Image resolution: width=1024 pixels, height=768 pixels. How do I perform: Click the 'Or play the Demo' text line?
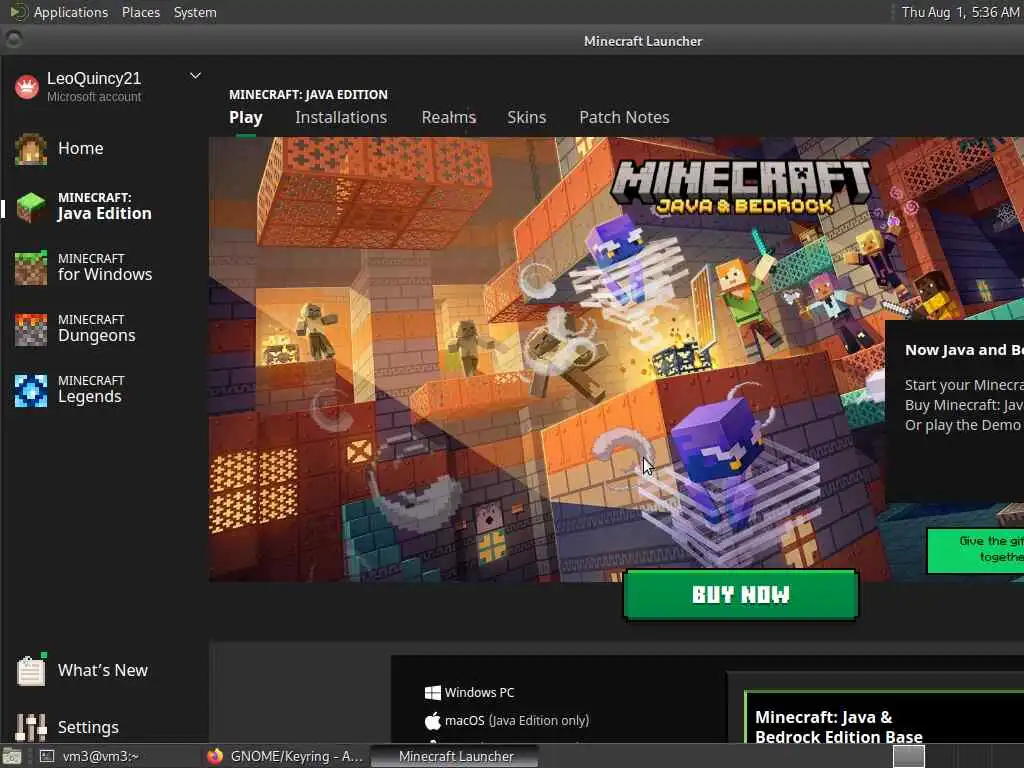tap(963, 425)
